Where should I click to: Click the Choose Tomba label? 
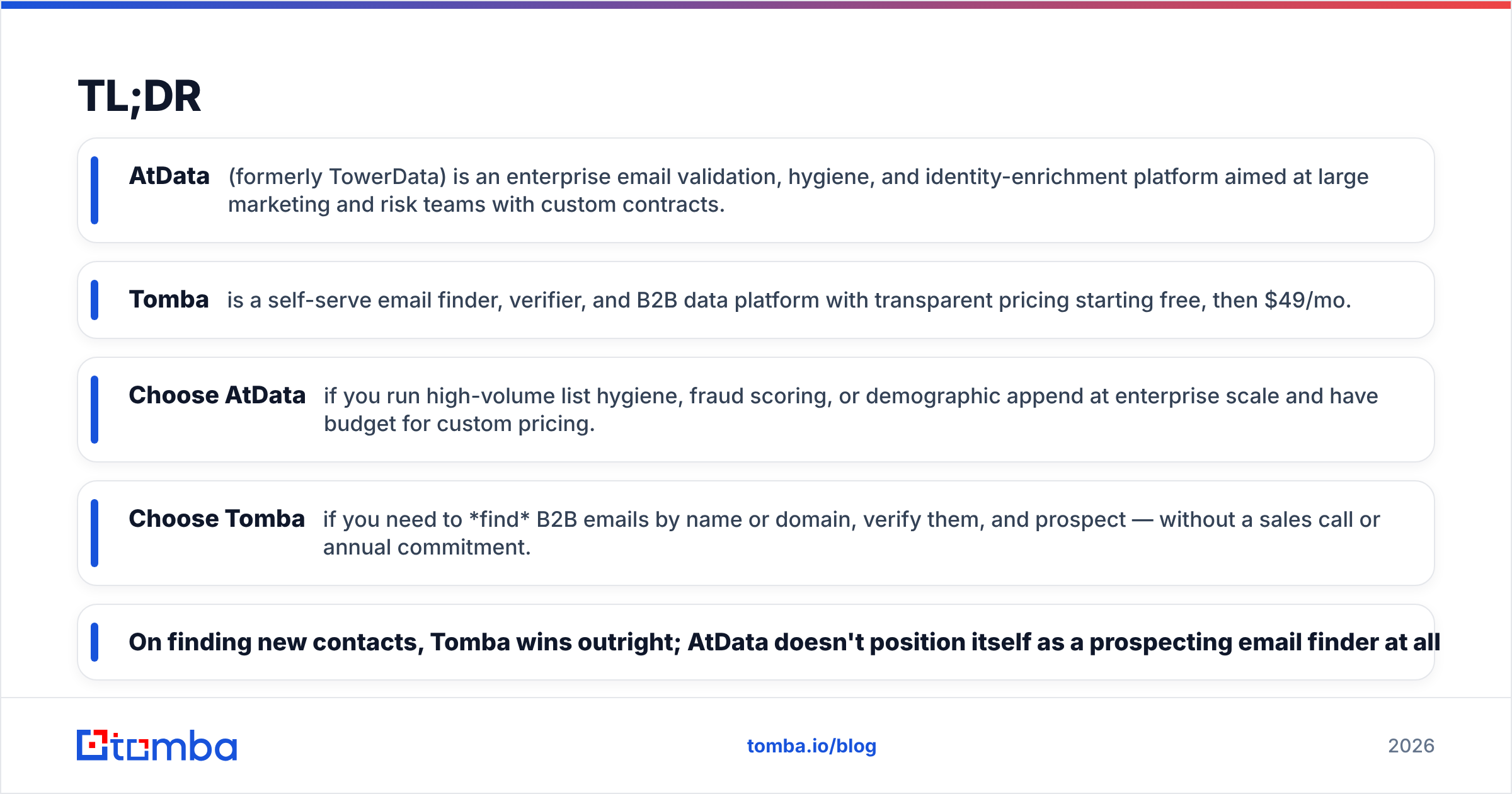click(217, 519)
